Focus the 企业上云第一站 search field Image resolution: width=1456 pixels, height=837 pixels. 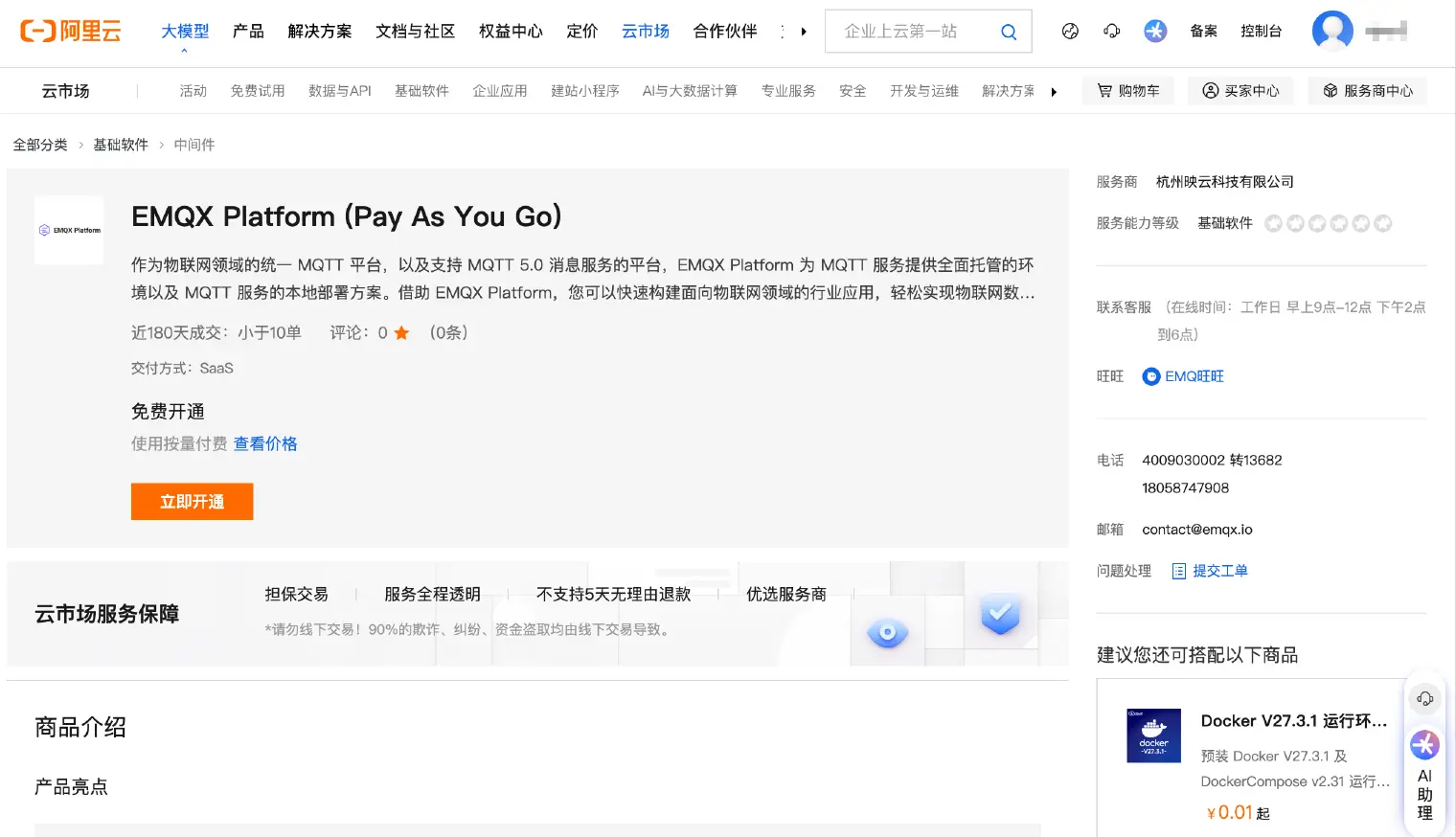pos(910,32)
